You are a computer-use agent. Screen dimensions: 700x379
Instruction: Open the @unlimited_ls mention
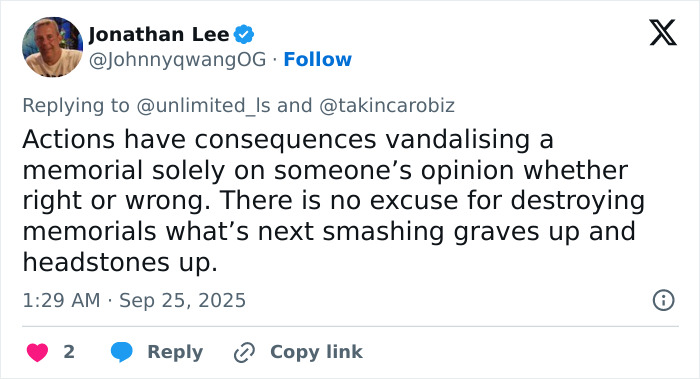203,106
